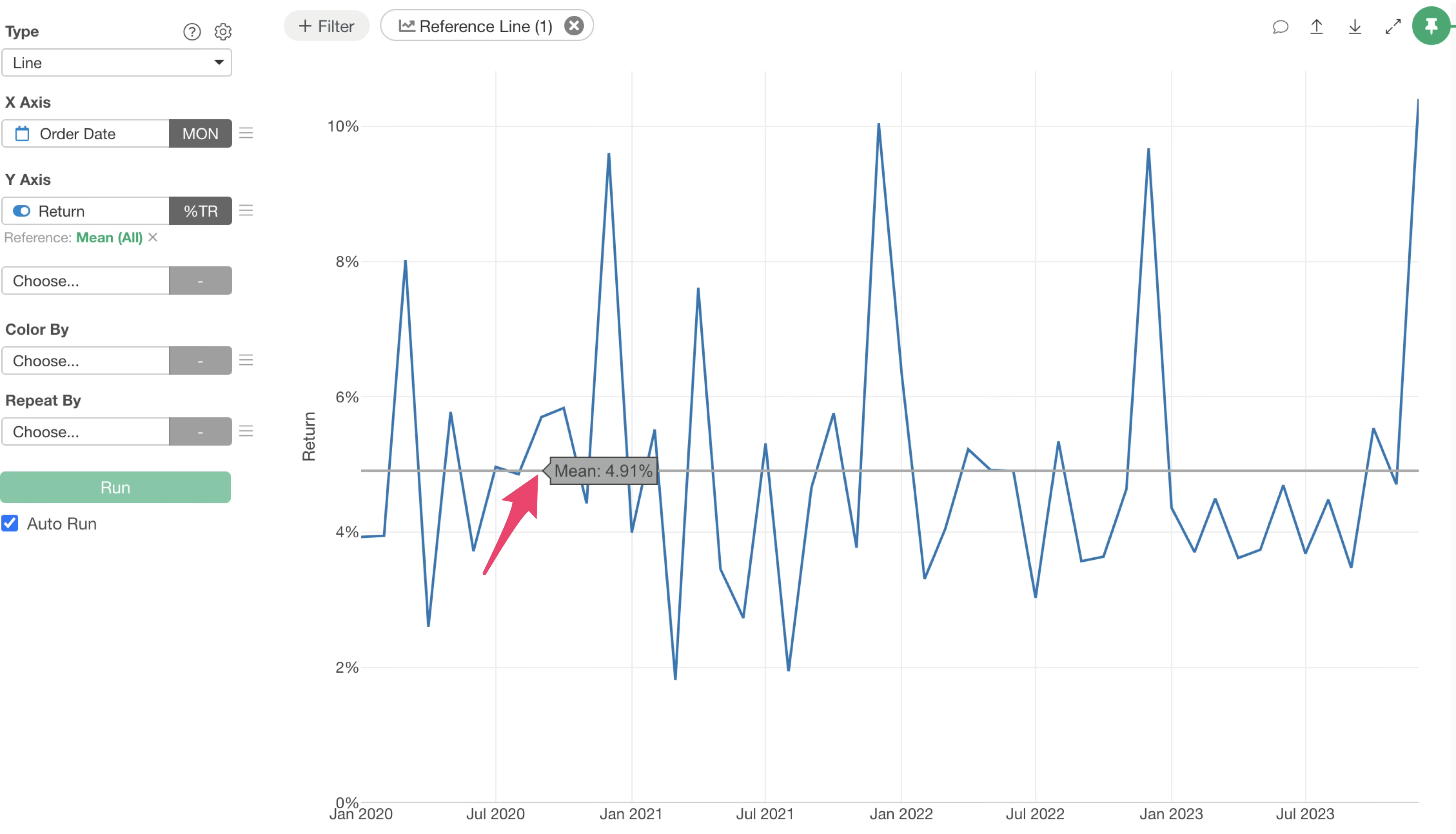Open X Axis hamburger menu icon
Screen dimensions: 1456x834
point(246,133)
